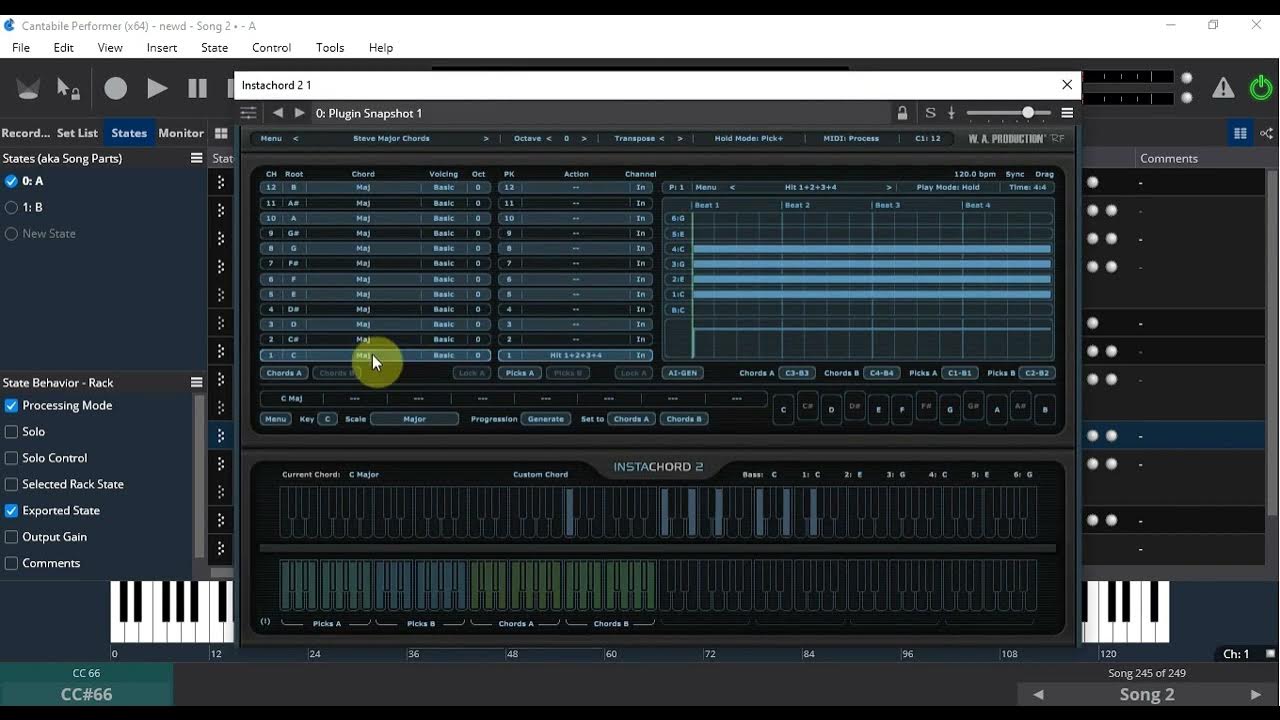This screenshot has width=1280, height=720.
Task: Select state 1: B radio button
Action: (x=12, y=207)
